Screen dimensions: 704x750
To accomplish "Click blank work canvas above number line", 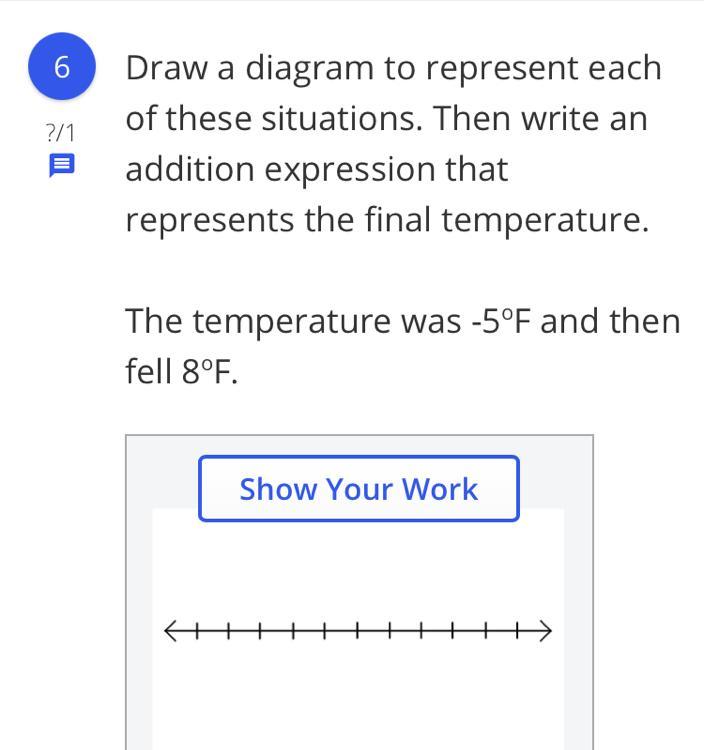I will point(358,565).
